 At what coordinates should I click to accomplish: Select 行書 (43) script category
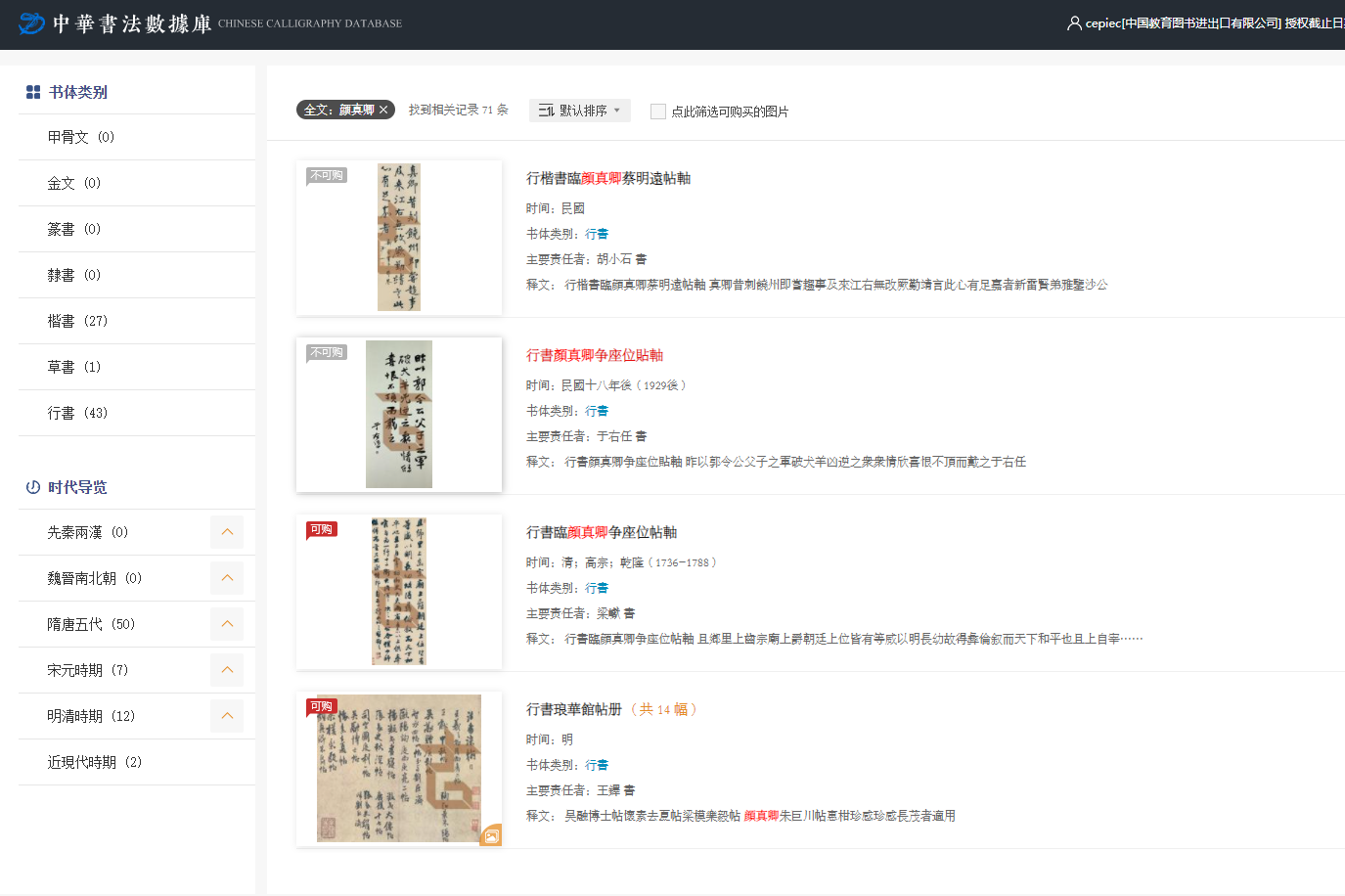point(77,413)
